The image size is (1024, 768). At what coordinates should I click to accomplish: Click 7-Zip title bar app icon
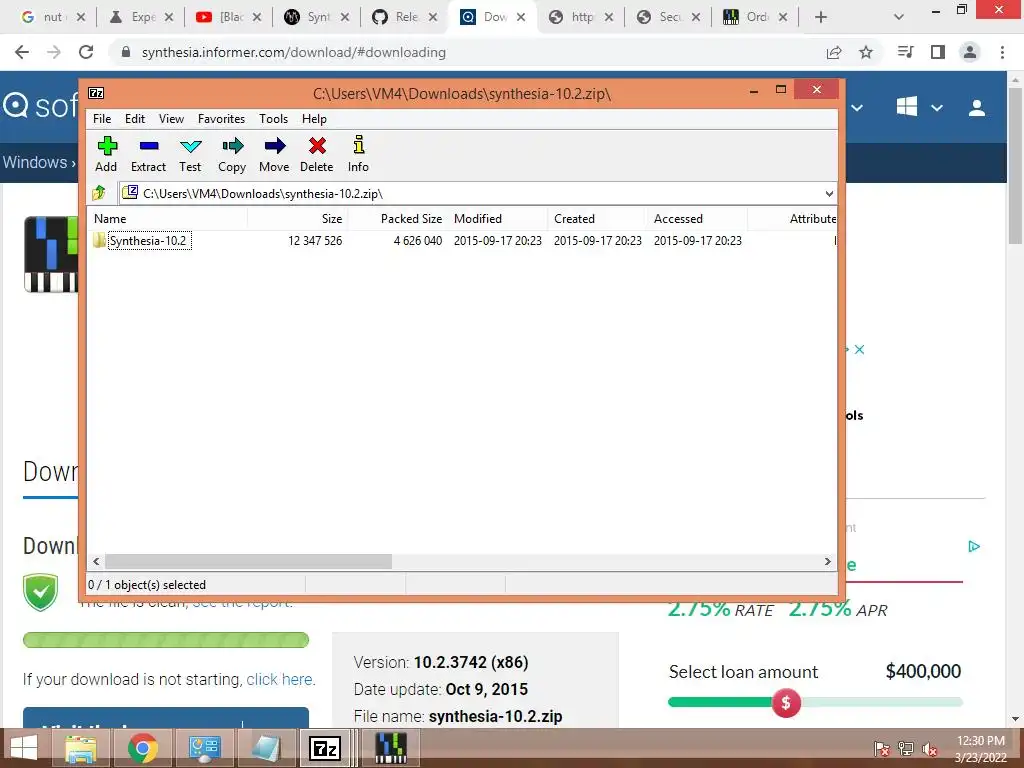pos(96,93)
